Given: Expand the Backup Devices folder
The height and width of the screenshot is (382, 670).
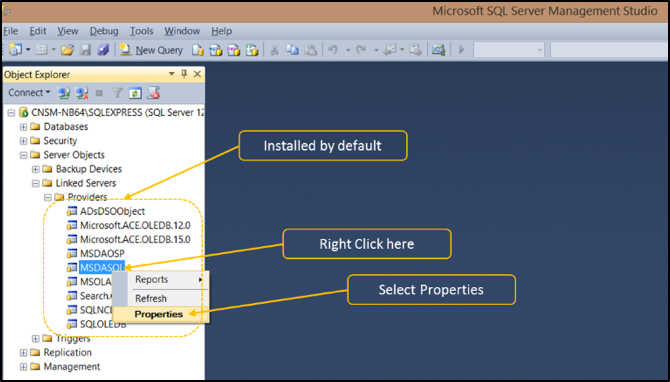Looking at the screenshot, I should click(35, 169).
